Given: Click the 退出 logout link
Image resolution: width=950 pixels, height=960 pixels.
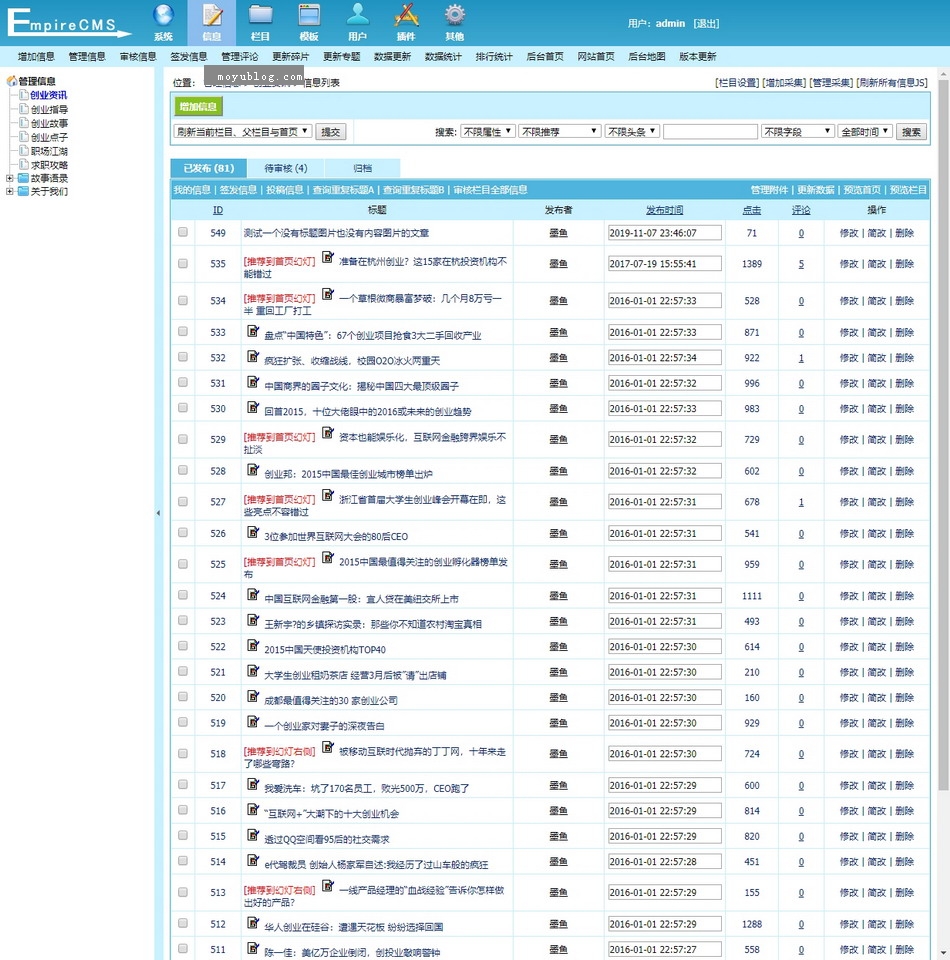Looking at the screenshot, I should [706, 23].
